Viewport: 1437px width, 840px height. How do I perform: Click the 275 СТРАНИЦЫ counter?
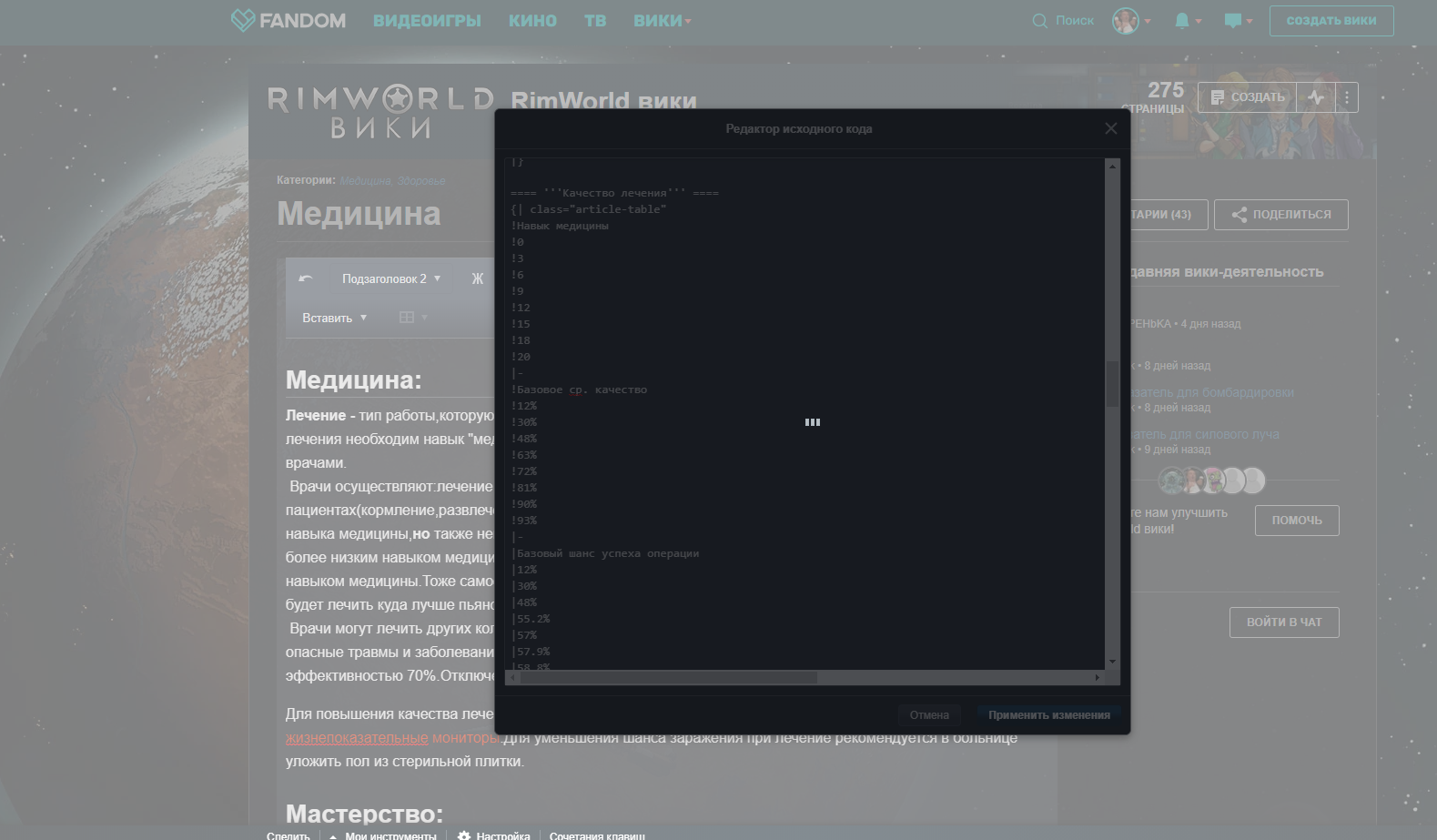(1154, 97)
